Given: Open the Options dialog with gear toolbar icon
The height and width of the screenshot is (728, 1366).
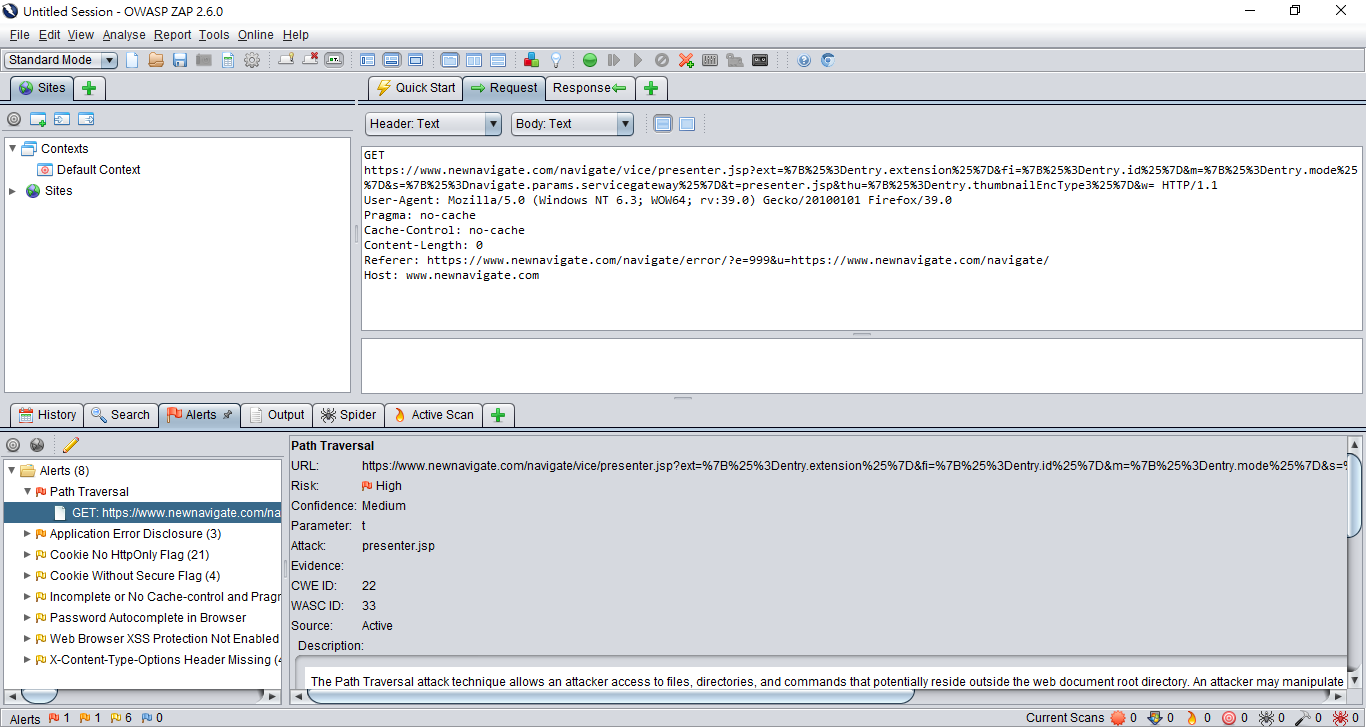Looking at the screenshot, I should point(252,60).
